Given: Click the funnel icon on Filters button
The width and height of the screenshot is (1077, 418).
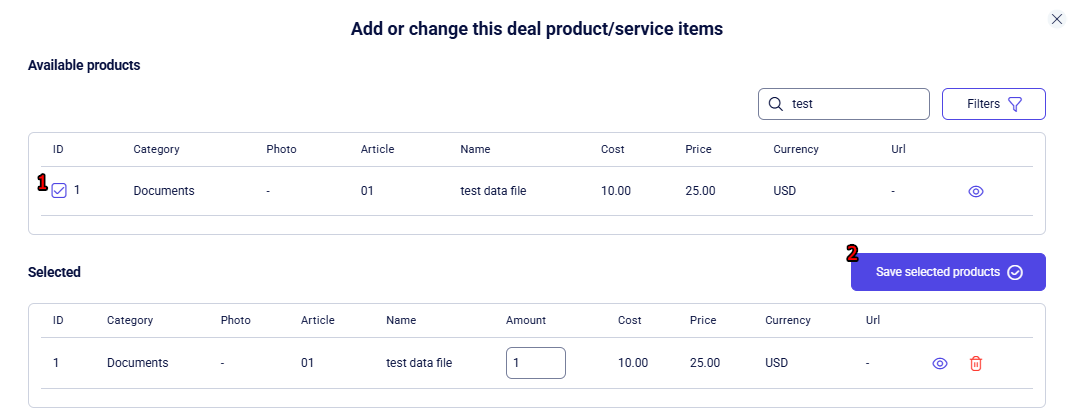Looking at the screenshot, I should 1015,104.
